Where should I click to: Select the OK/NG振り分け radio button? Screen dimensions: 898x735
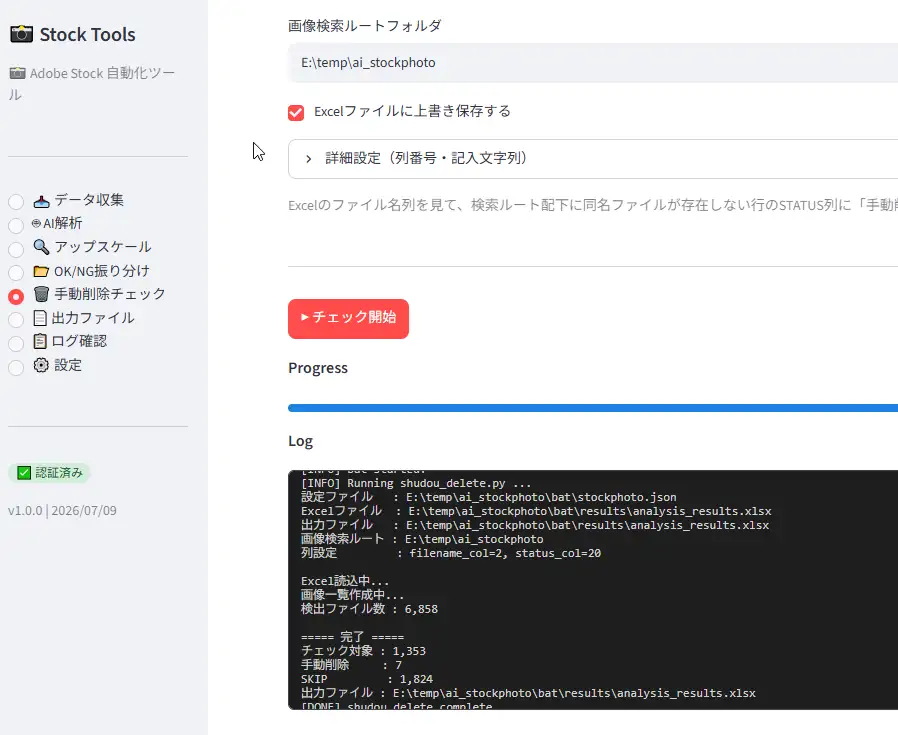coord(16,273)
